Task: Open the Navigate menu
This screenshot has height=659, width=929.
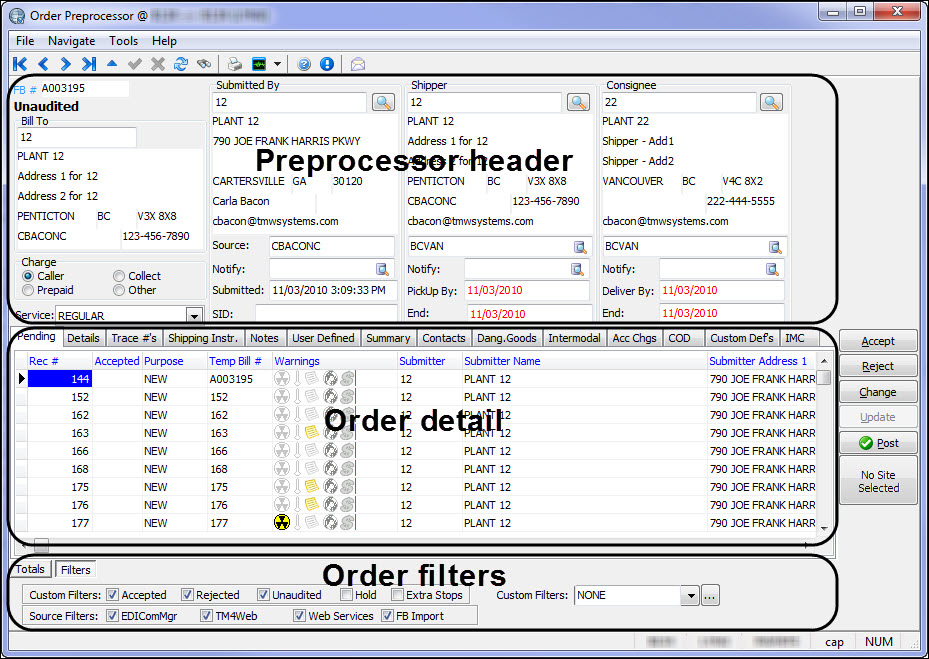Action: coord(71,41)
